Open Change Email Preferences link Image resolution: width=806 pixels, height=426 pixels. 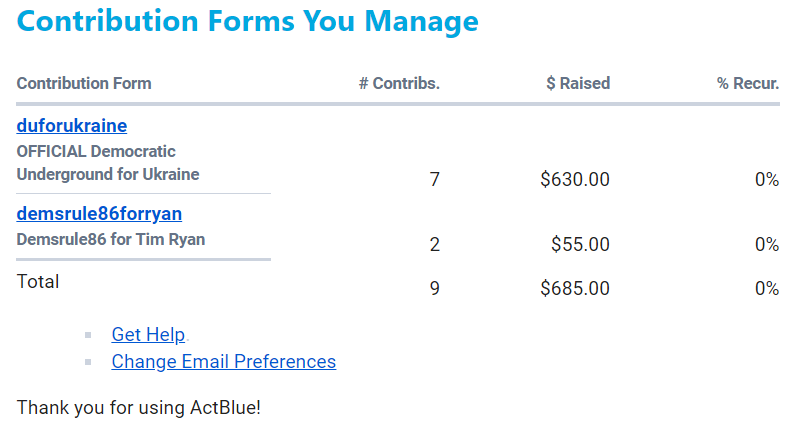click(223, 361)
